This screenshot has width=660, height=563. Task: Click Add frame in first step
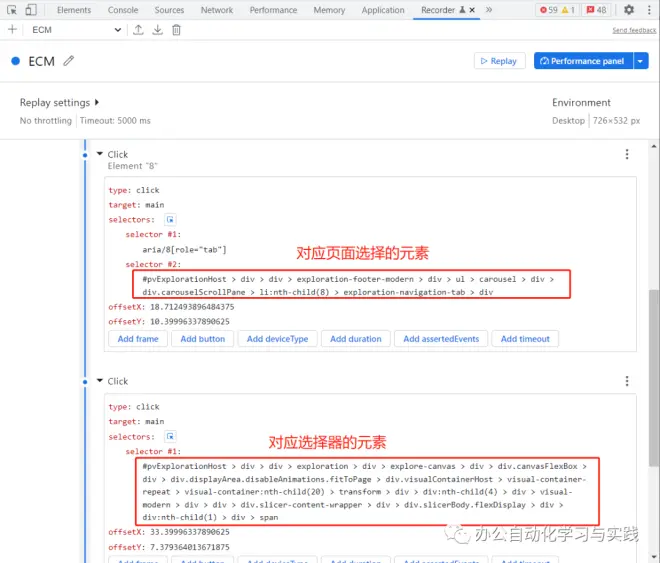tap(138, 339)
